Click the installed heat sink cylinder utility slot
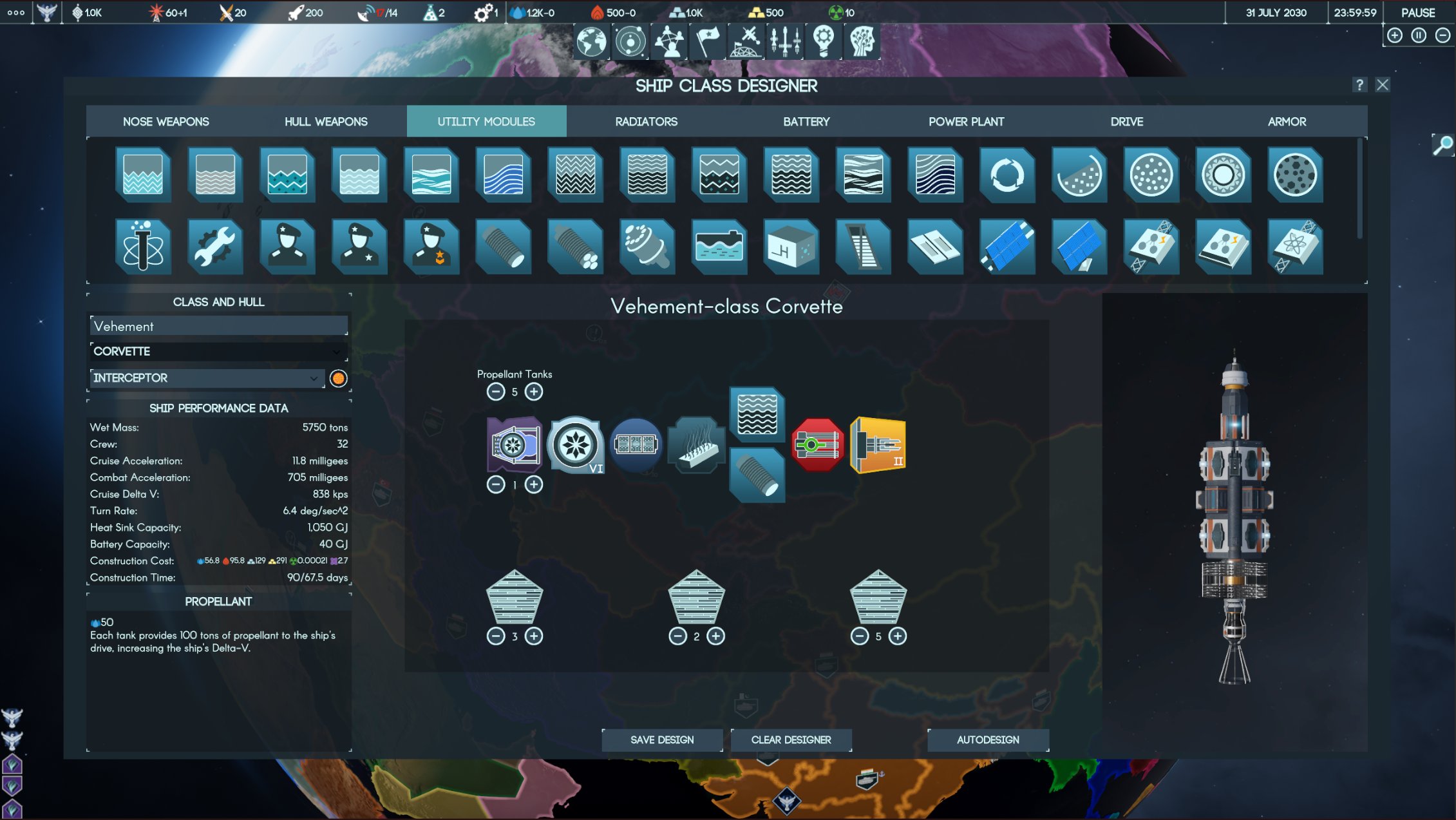The image size is (1456, 820). (757, 475)
